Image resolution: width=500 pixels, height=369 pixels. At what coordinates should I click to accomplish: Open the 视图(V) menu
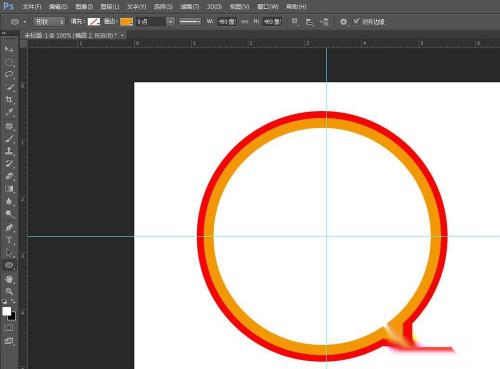[239, 7]
